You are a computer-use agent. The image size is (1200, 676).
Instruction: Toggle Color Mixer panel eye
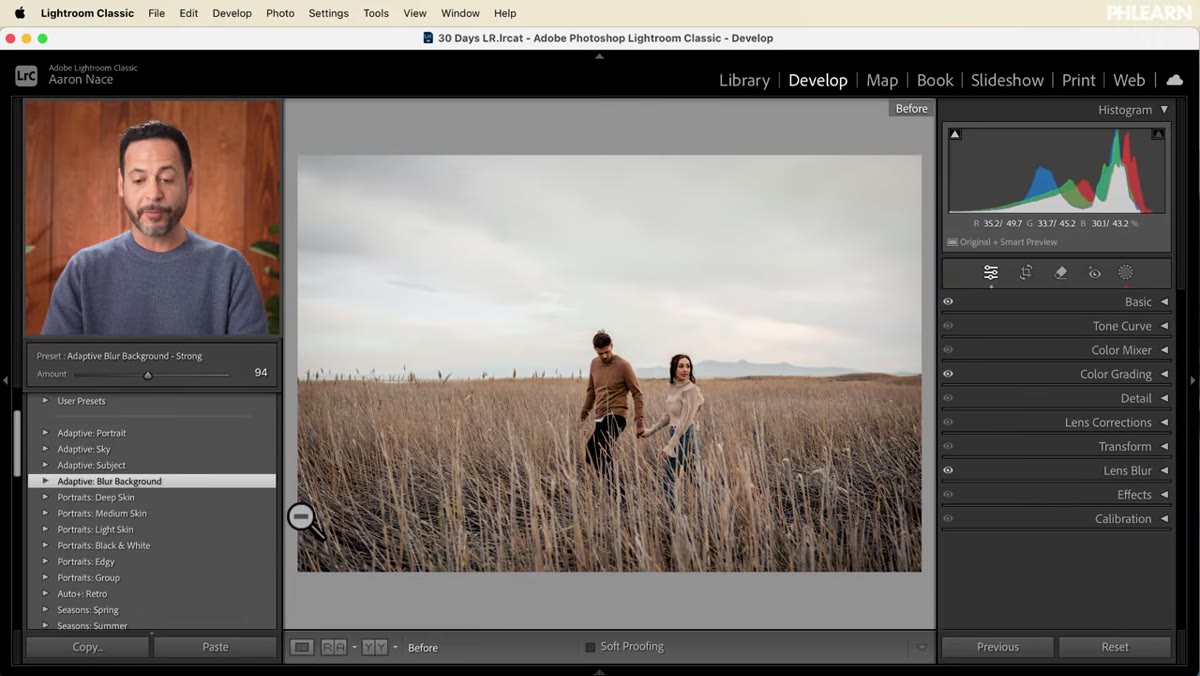click(x=948, y=349)
